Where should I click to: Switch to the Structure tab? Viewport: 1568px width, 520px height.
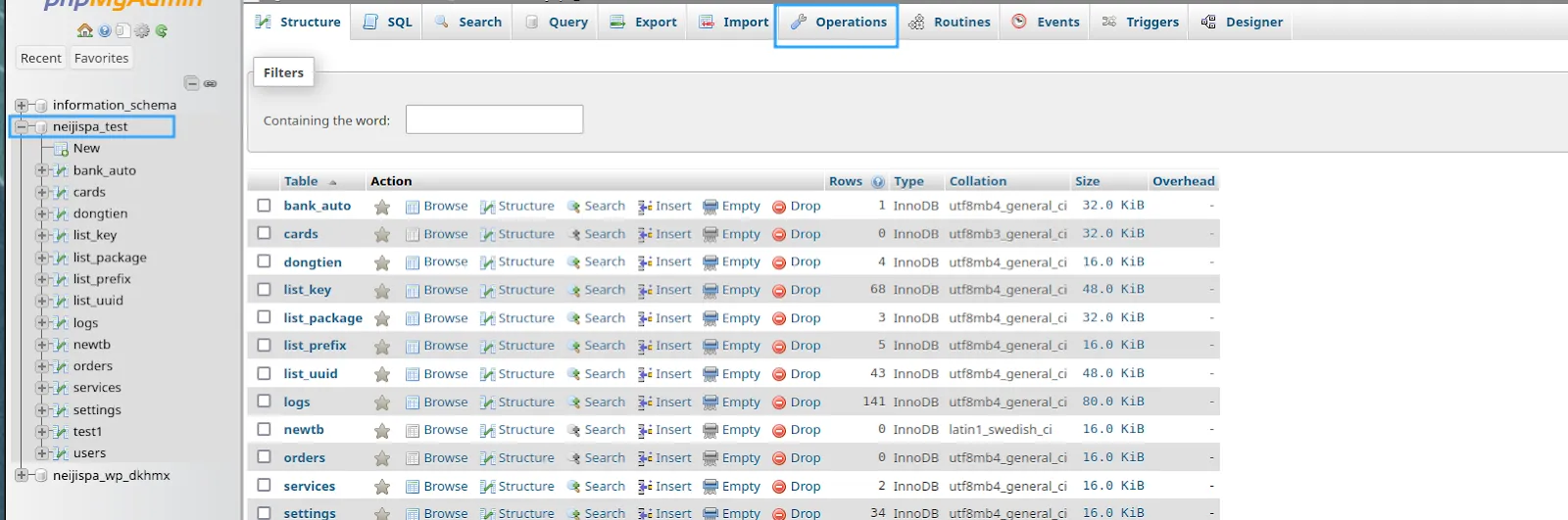click(x=297, y=22)
